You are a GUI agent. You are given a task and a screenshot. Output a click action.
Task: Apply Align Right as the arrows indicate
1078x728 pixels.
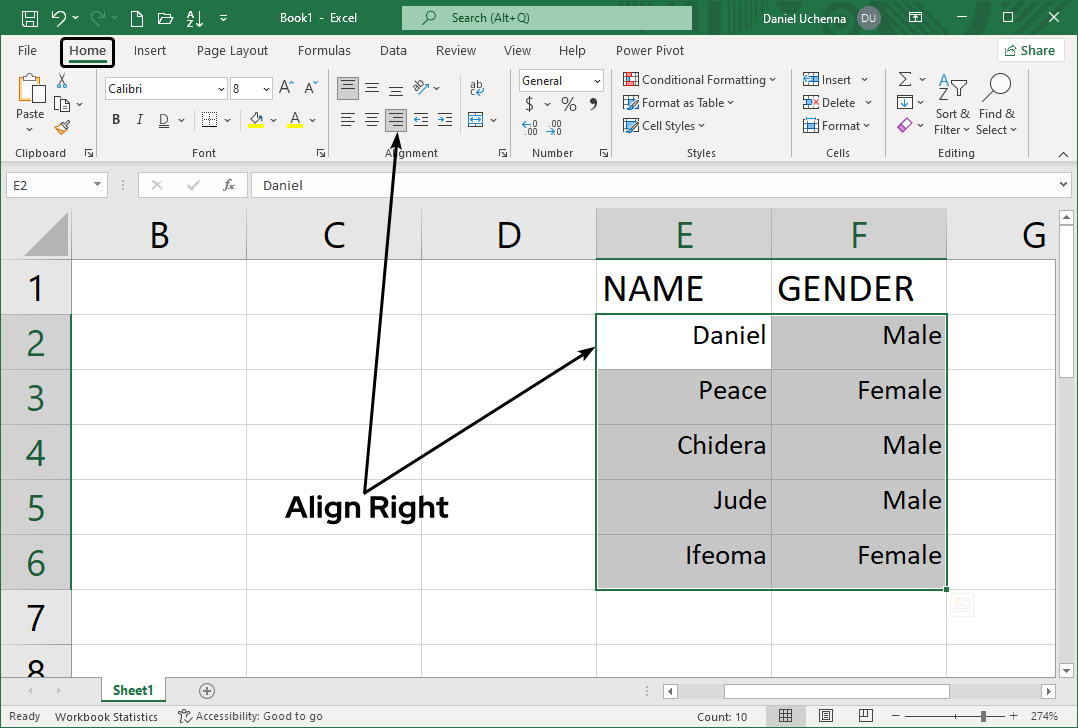[395, 119]
